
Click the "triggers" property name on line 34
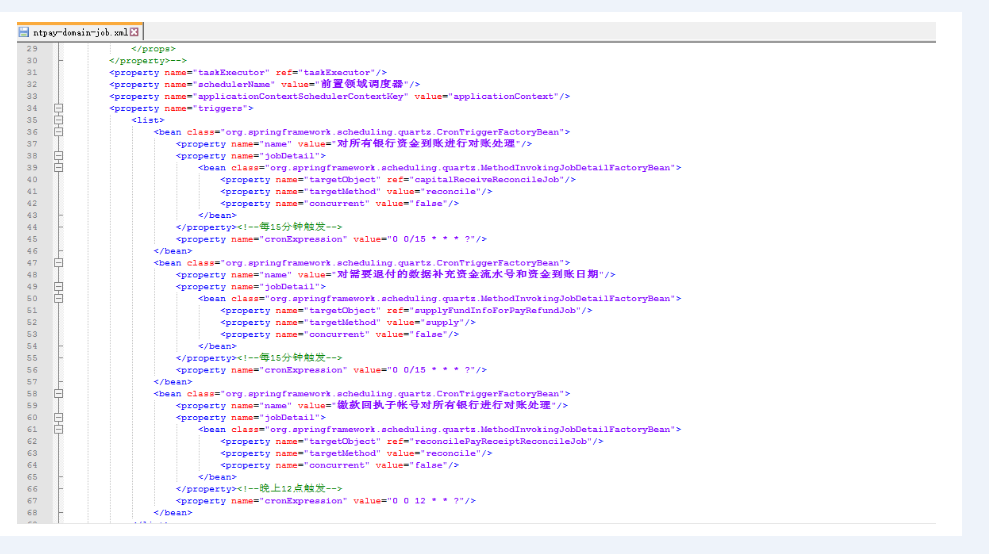click(x=219, y=109)
